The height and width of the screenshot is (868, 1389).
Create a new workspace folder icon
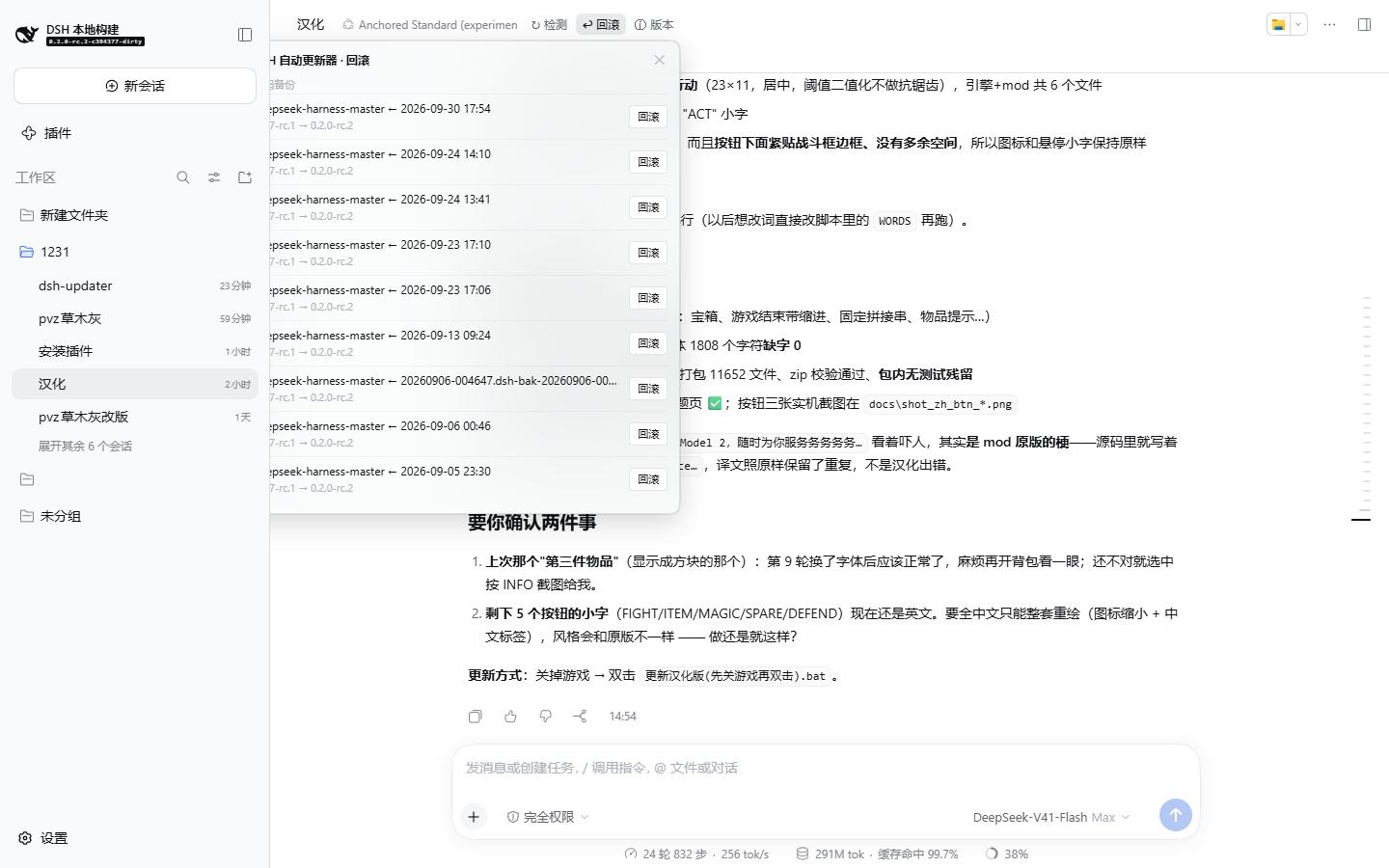click(245, 177)
